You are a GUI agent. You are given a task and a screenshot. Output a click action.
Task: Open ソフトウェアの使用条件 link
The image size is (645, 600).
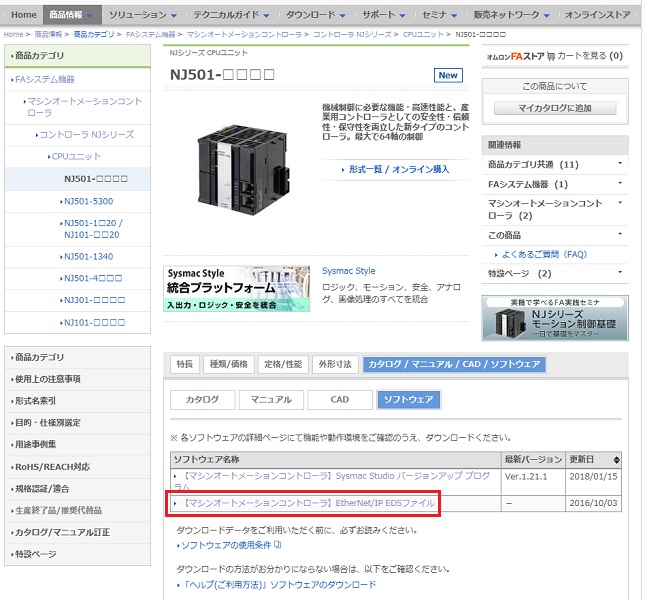226,545
